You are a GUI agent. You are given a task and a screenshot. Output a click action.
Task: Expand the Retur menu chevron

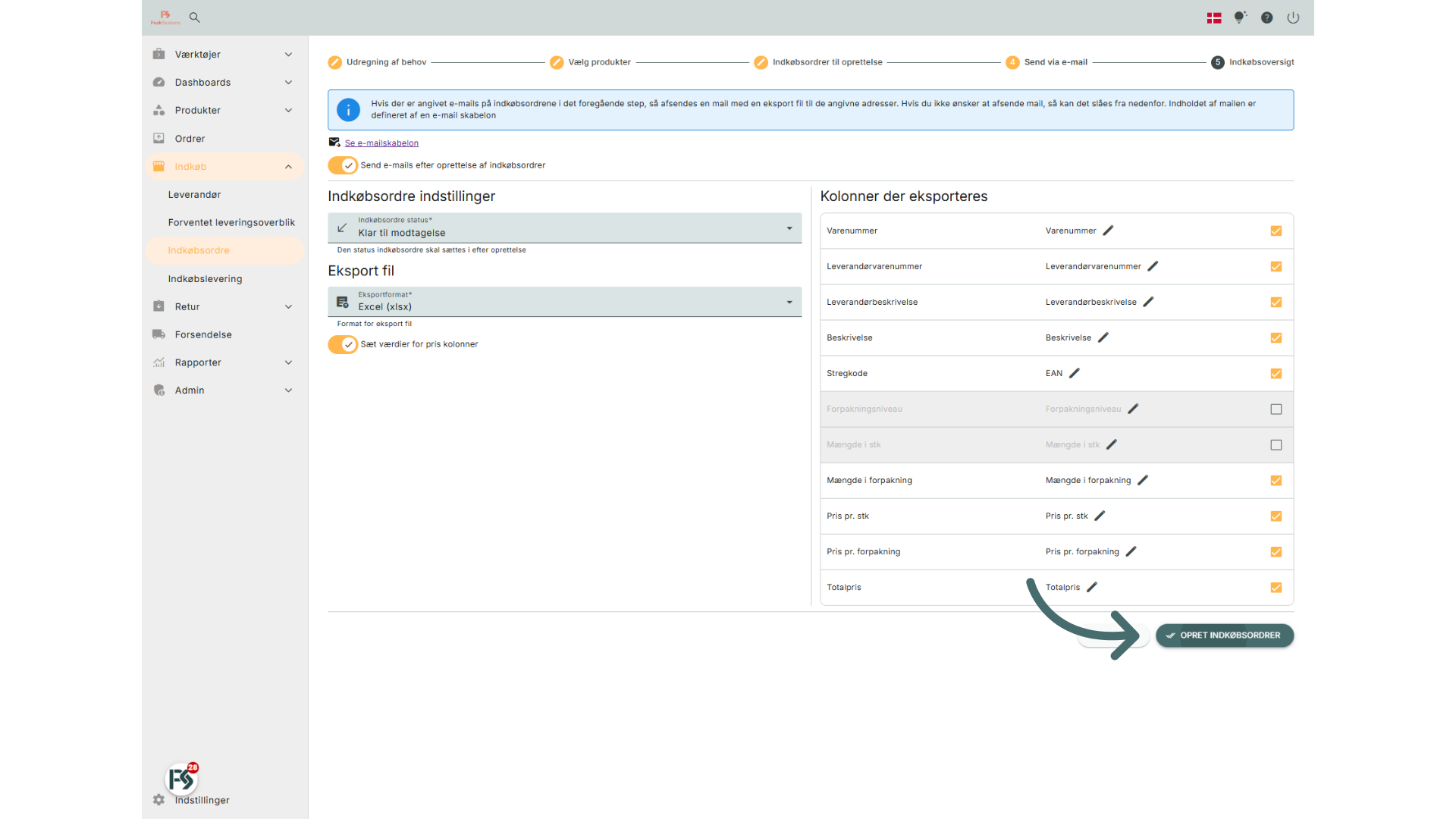(x=288, y=306)
